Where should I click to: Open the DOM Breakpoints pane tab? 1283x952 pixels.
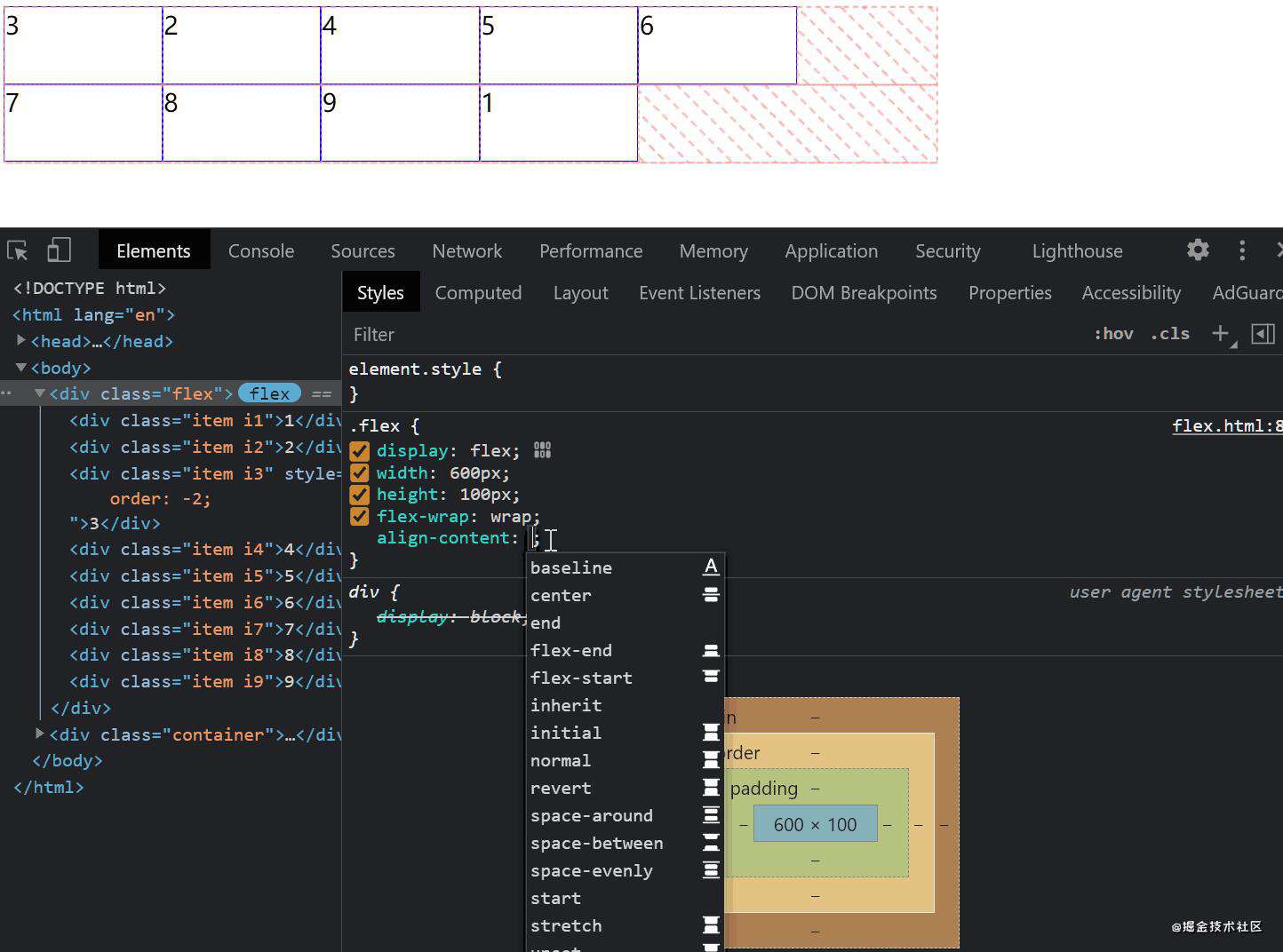[864, 292]
